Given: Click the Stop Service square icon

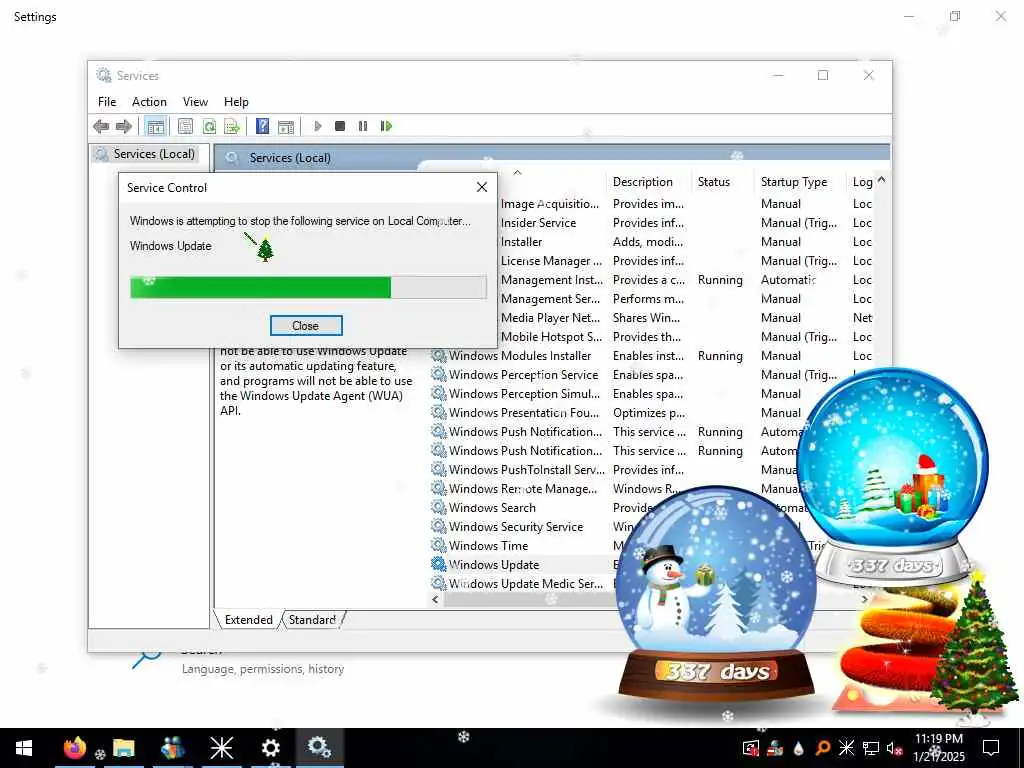Looking at the screenshot, I should [340, 126].
